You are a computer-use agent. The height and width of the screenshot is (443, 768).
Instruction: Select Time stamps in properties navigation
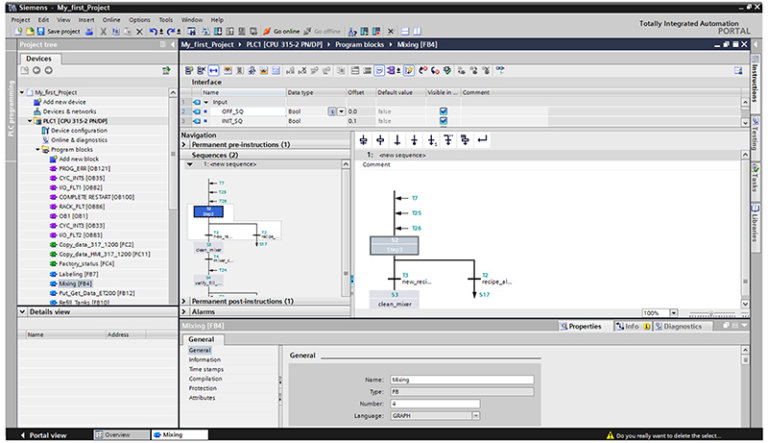[206, 369]
